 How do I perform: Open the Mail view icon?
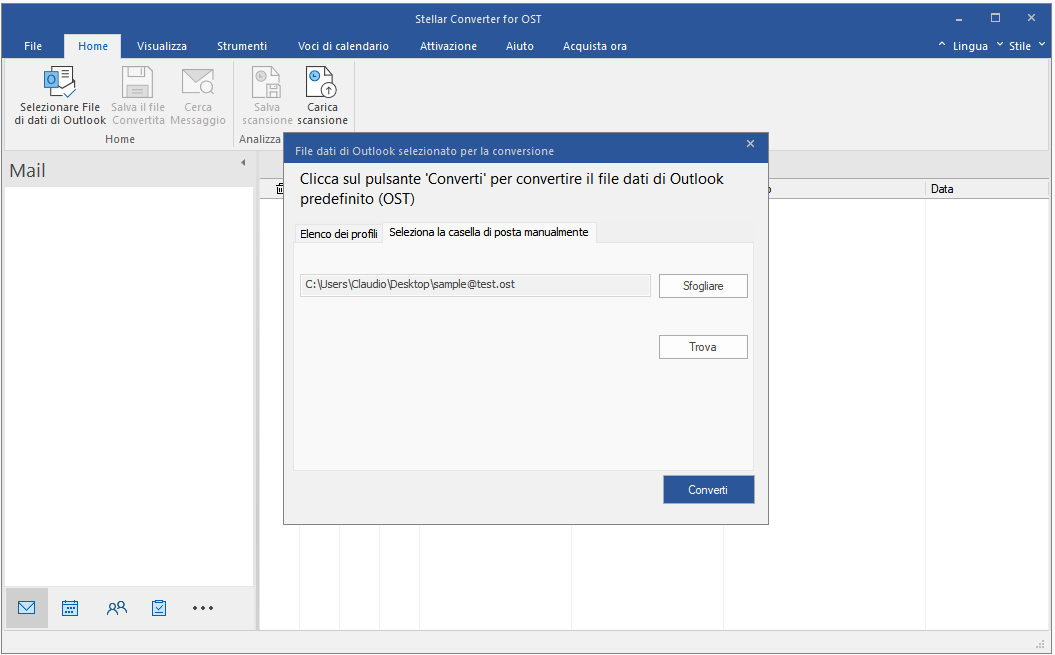point(27,608)
